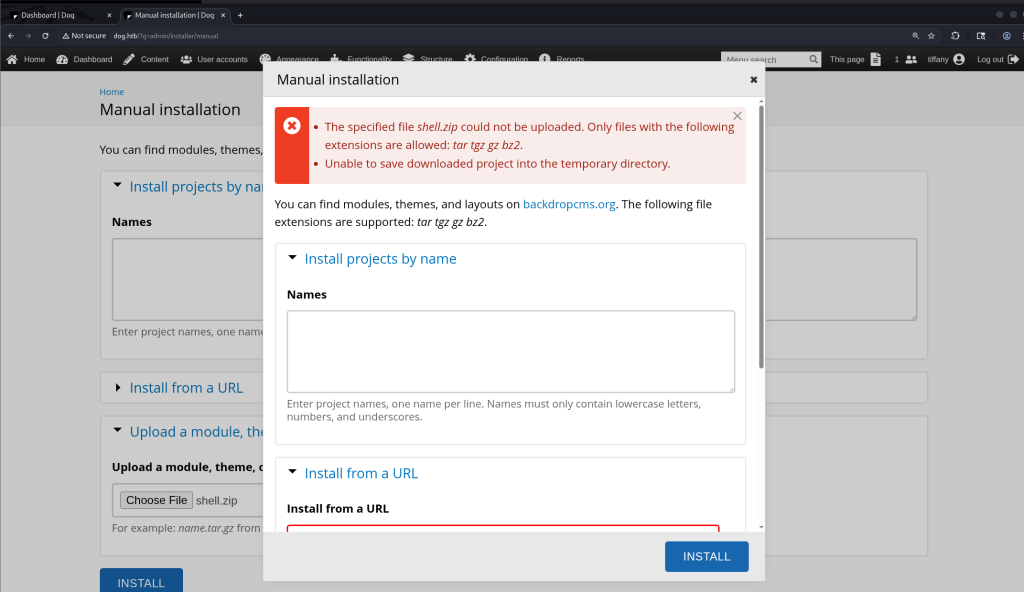
Task: Collapse Install from a URL in dialog
Action: (x=361, y=474)
